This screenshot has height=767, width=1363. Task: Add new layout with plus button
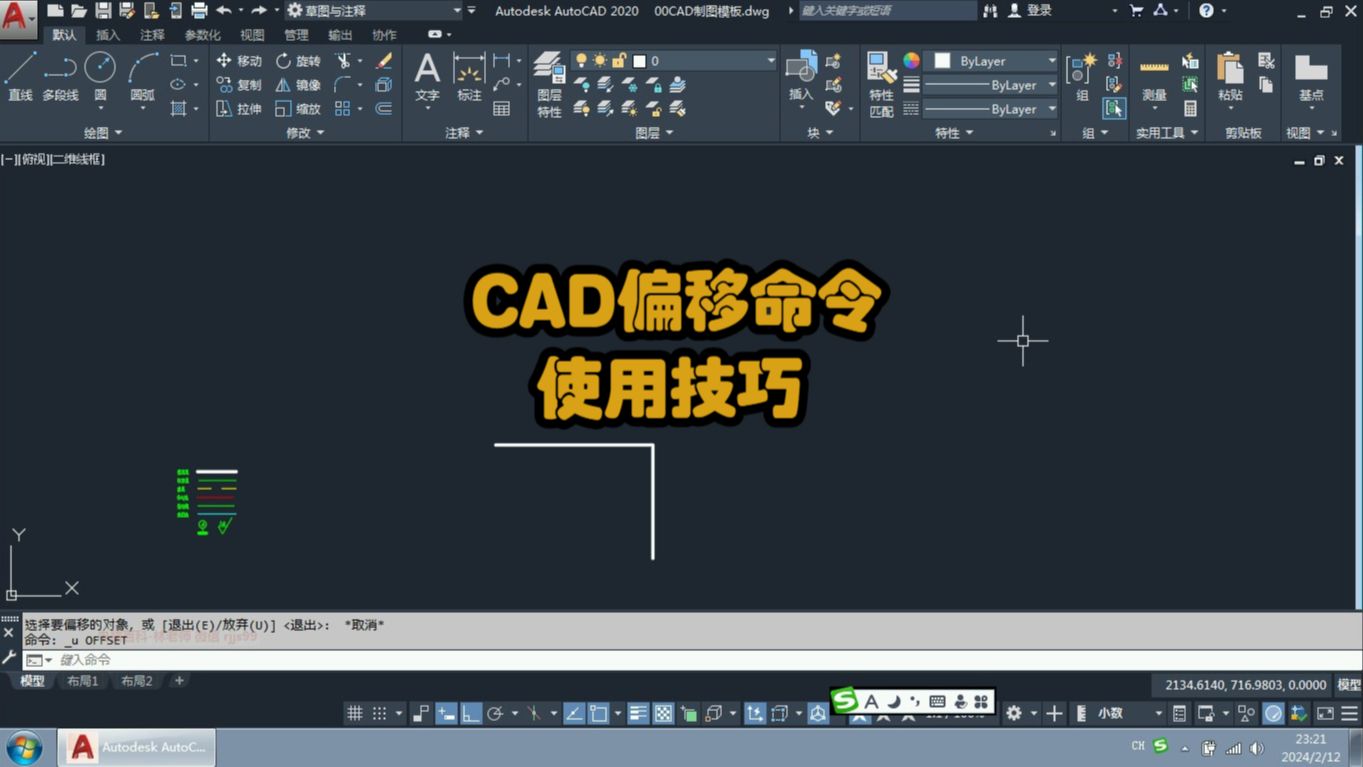[x=179, y=681]
